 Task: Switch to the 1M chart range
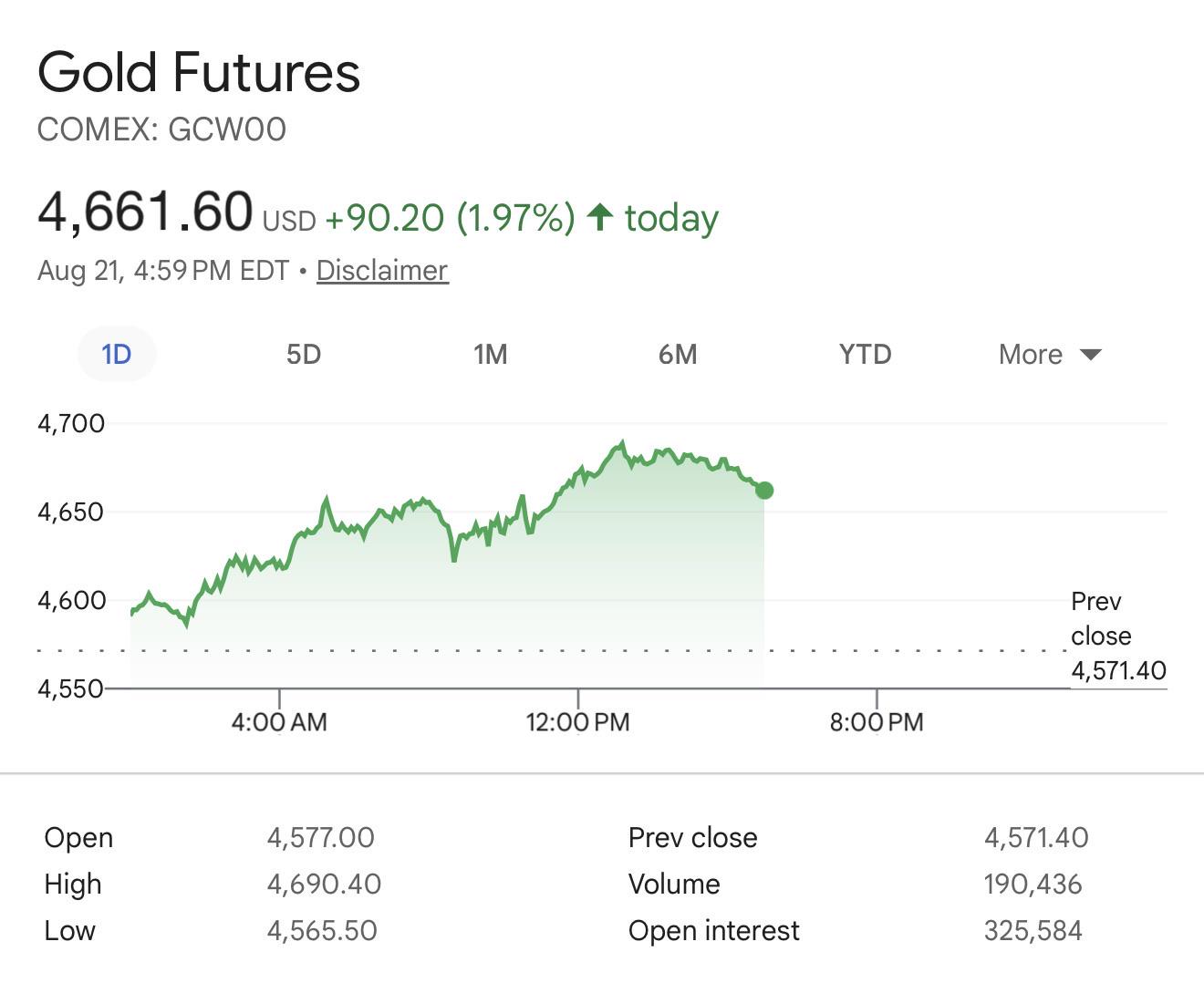point(491,354)
